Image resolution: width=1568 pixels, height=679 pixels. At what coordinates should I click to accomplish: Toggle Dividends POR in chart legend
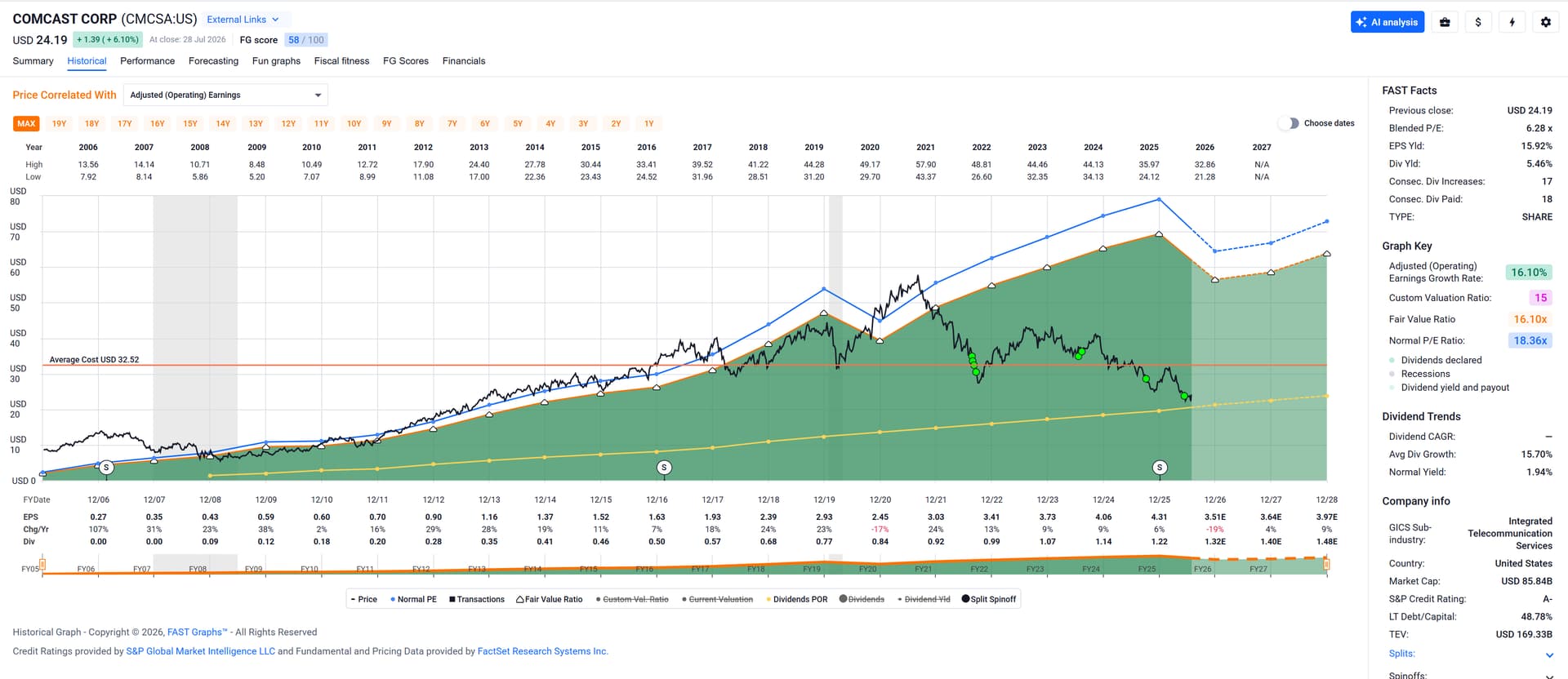796,599
